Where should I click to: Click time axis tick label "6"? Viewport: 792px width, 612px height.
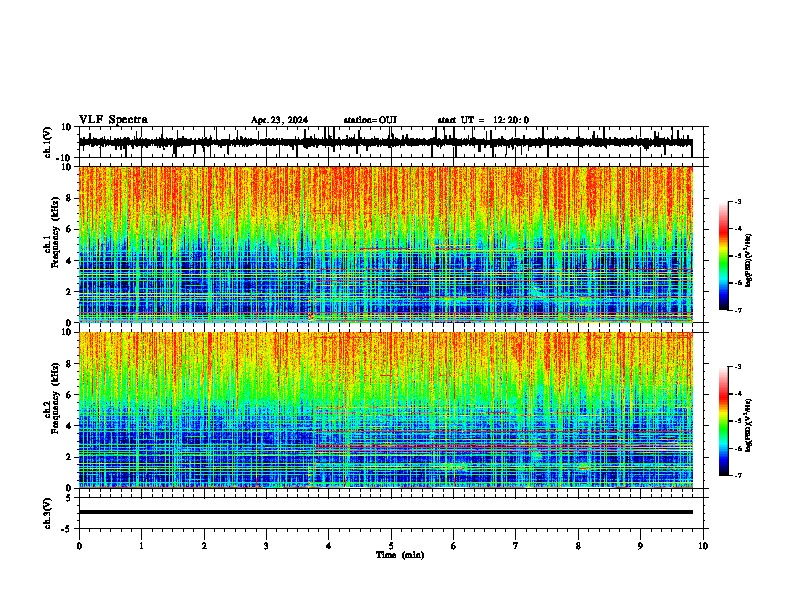tap(454, 546)
